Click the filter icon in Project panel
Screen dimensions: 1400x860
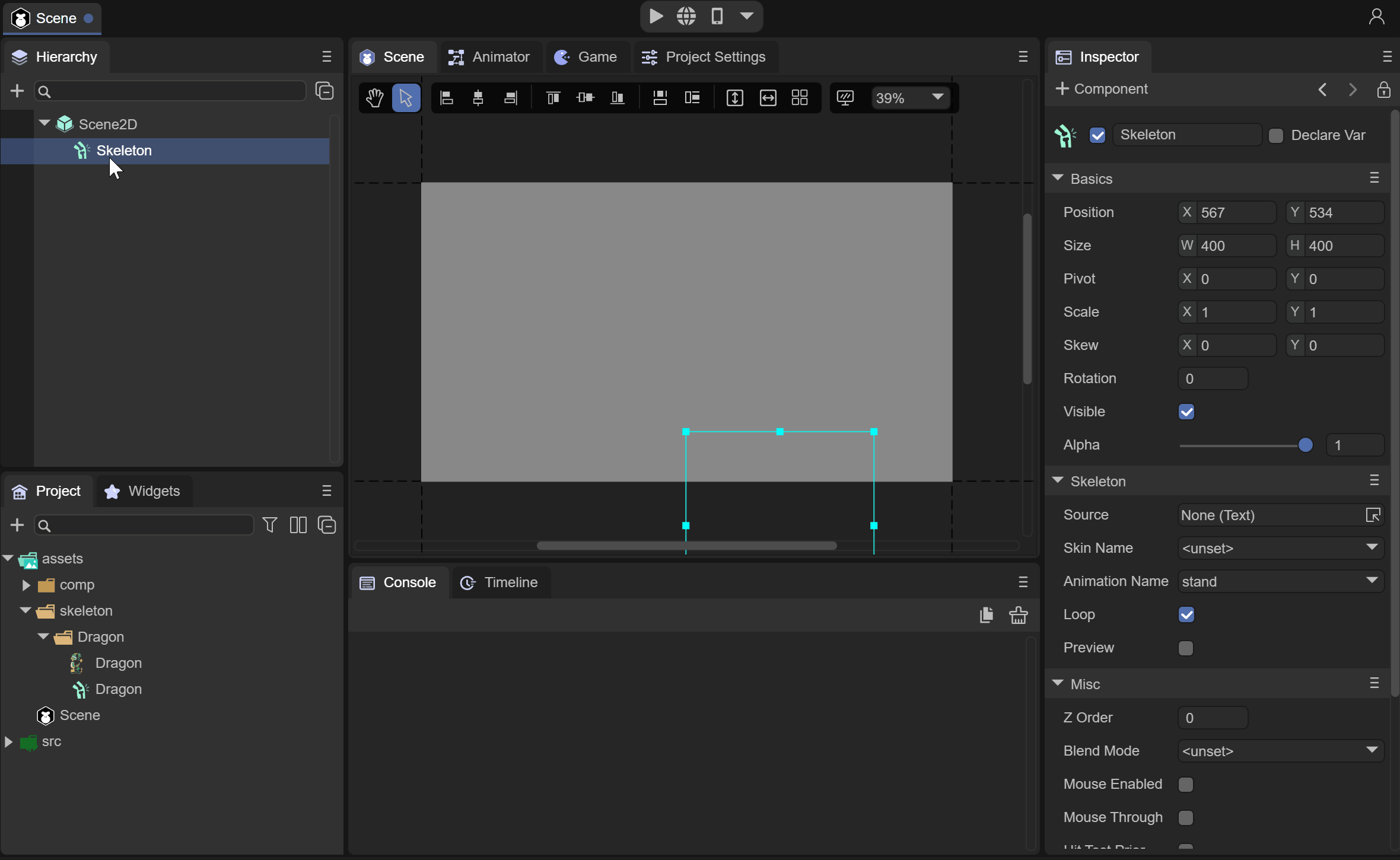tap(270, 525)
